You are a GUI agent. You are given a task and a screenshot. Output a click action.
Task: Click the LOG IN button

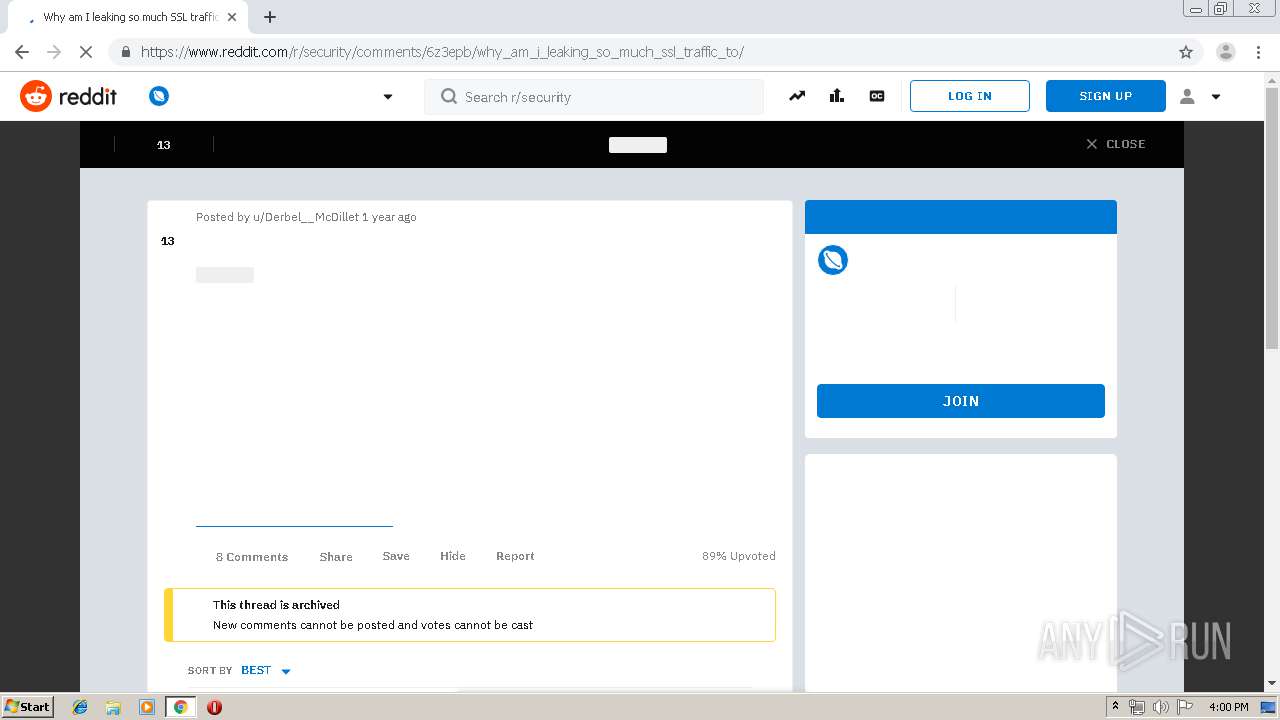coord(970,96)
